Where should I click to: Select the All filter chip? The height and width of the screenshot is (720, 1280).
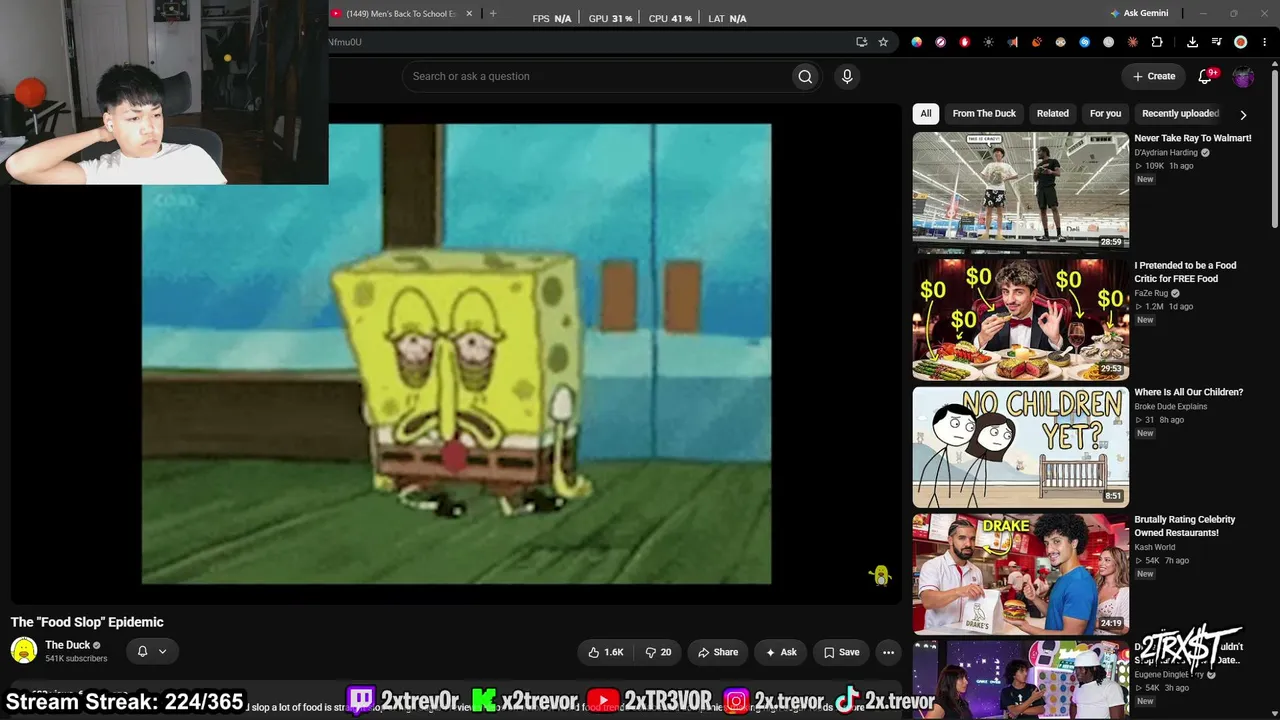click(926, 113)
